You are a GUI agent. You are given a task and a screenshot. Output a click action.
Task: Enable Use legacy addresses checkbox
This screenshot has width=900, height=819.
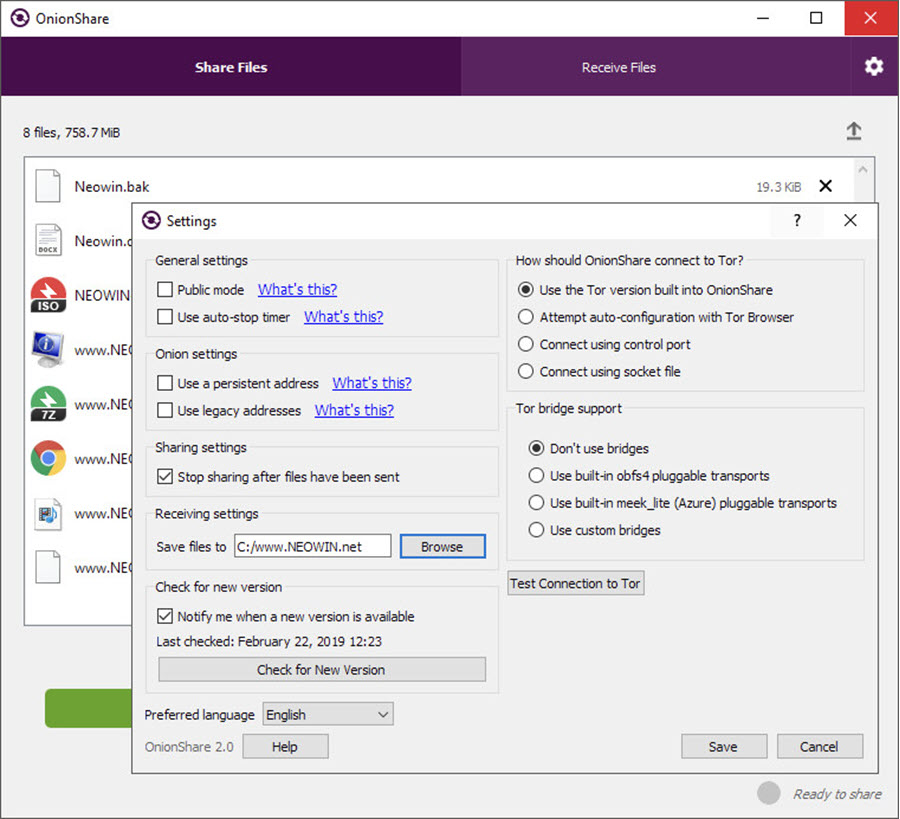click(x=165, y=410)
